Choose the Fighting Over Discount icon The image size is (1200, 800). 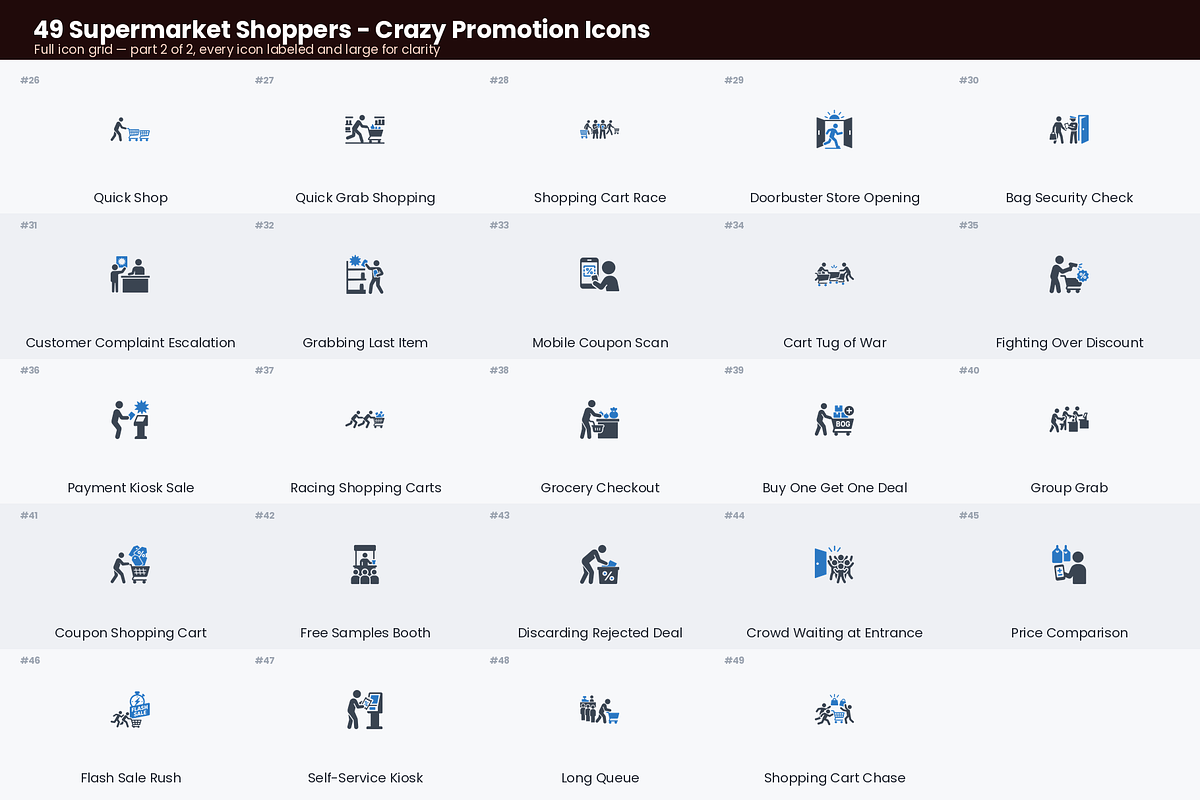tap(1069, 275)
